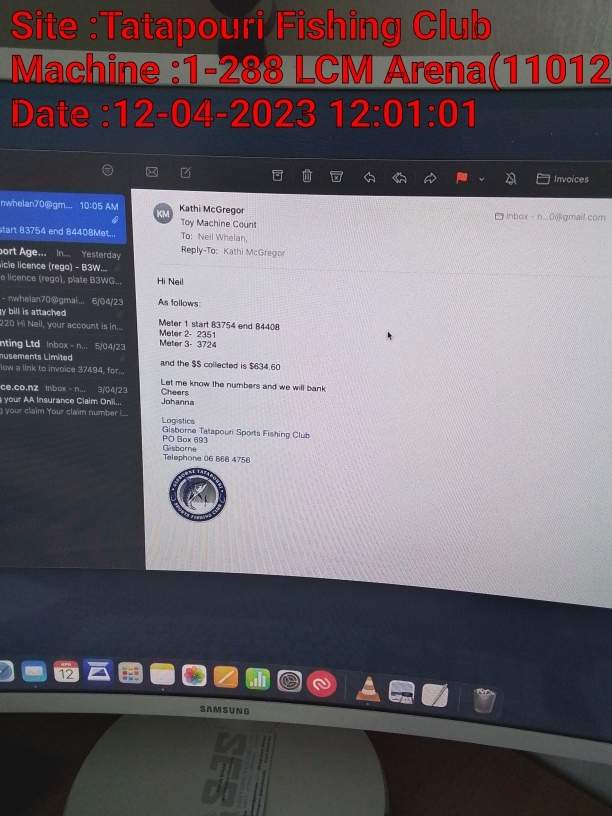Reply All to the message

click(x=399, y=178)
